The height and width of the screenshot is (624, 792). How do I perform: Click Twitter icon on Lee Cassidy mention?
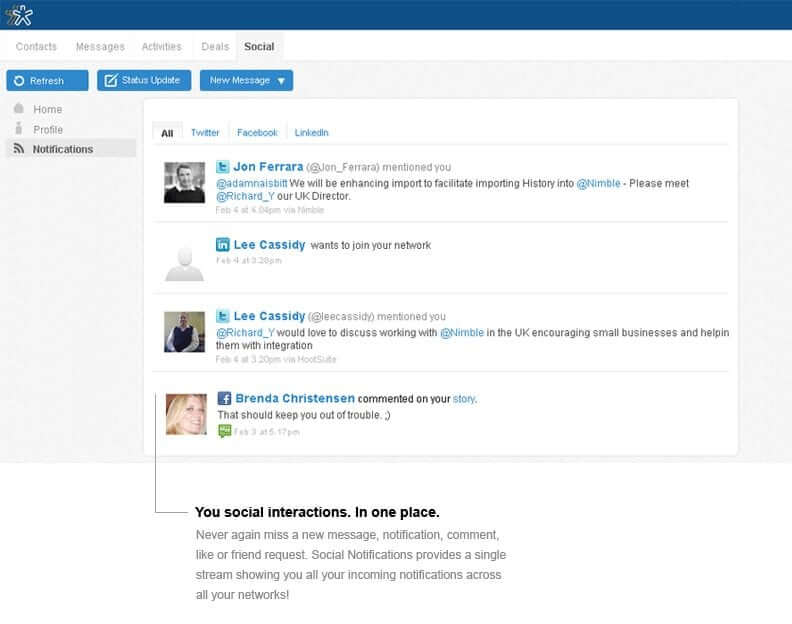click(224, 316)
